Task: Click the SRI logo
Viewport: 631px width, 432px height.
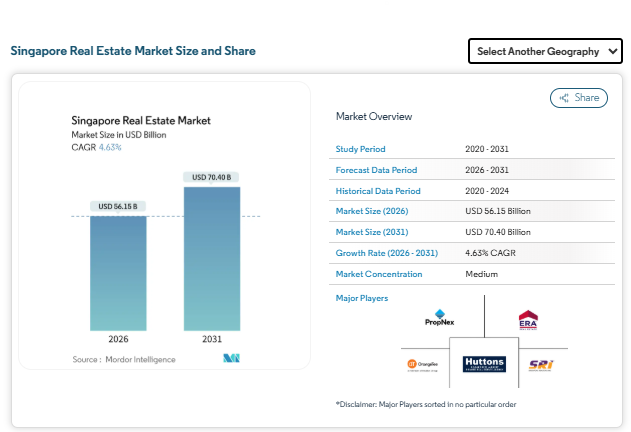Action: pos(541,365)
